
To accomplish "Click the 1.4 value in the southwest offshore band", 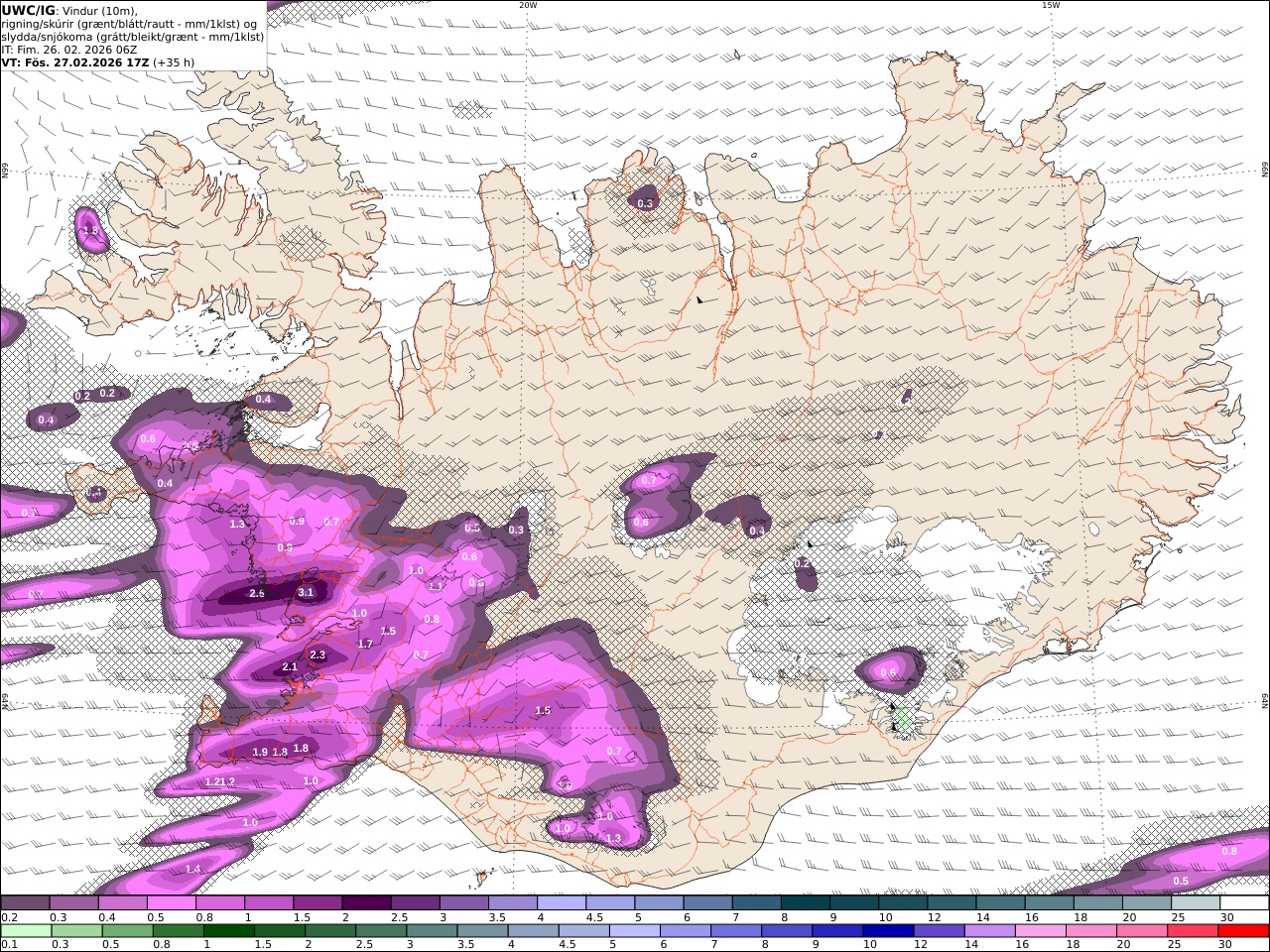I will pos(192,870).
